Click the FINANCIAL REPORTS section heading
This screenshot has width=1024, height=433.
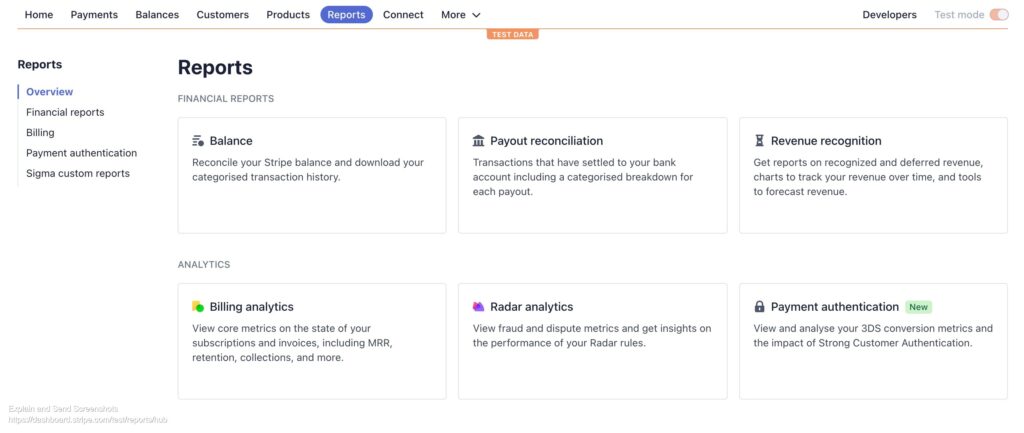coord(226,99)
